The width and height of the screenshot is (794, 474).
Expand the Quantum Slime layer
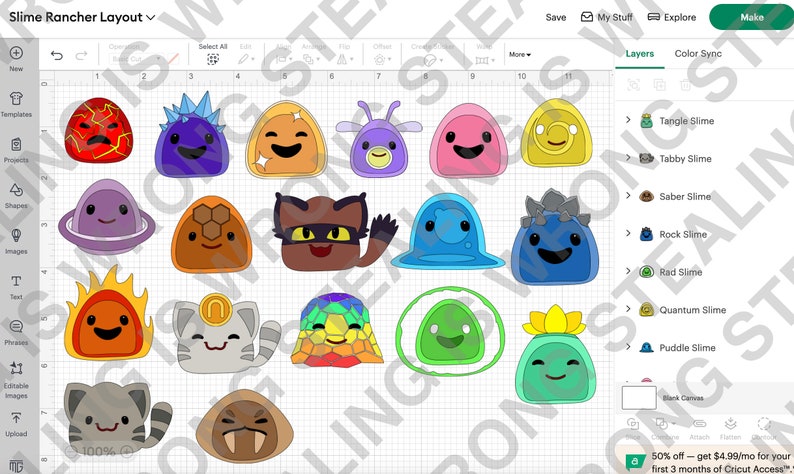point(628,309)
